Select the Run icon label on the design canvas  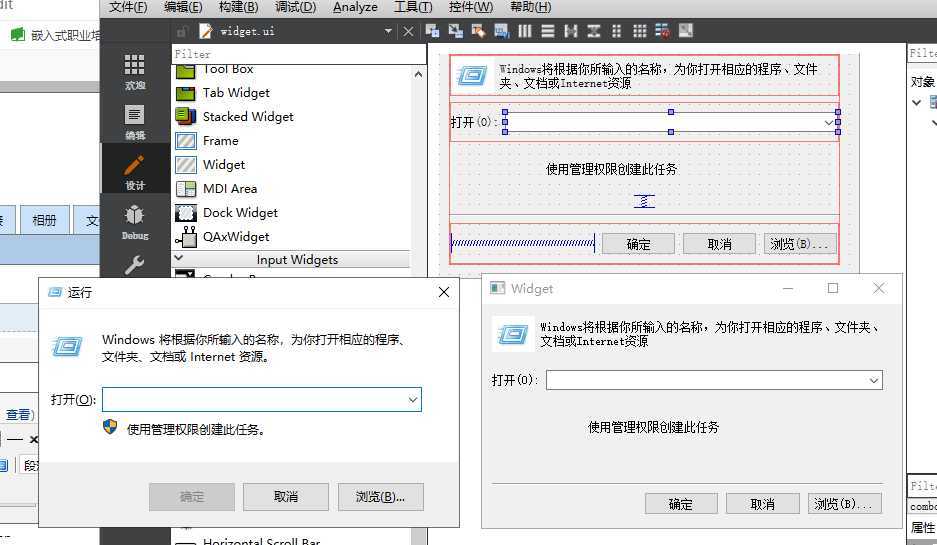coord(471,76)
